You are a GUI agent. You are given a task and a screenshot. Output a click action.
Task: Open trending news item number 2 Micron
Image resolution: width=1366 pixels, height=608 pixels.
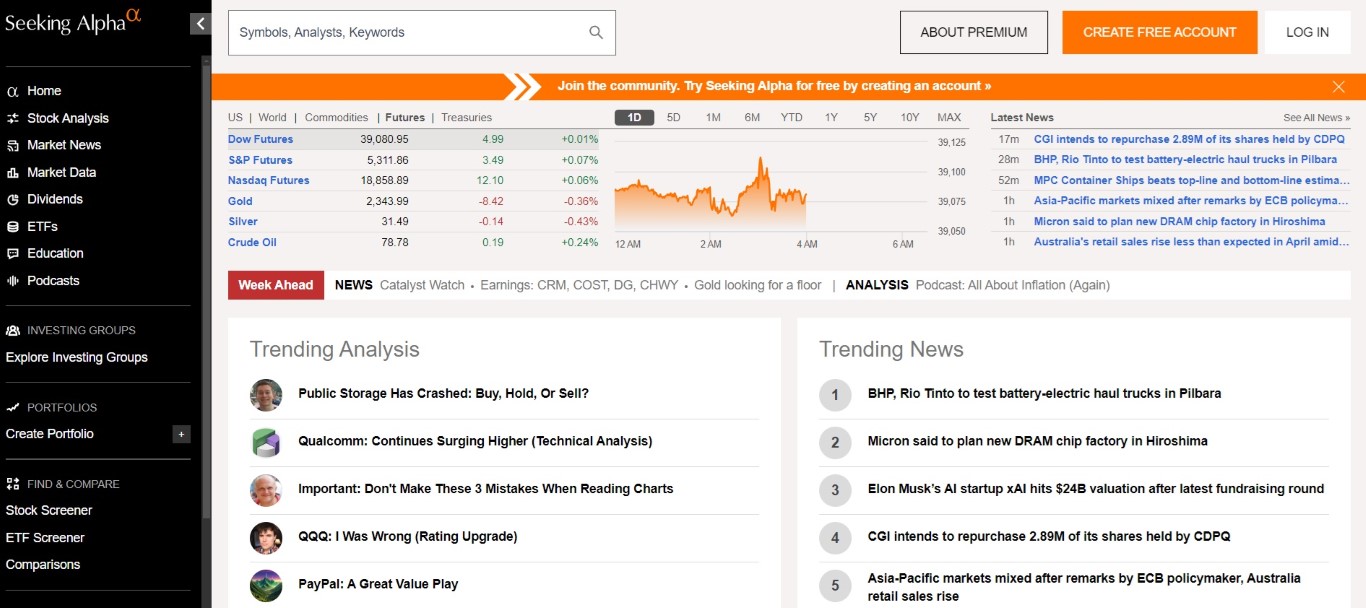[1038, 441]
